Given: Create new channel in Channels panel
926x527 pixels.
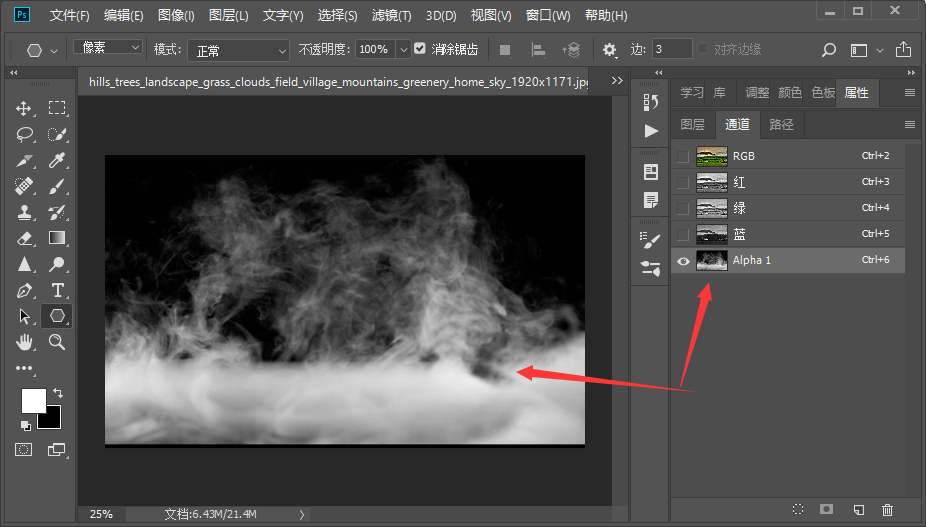Looking at the screenshot, I should [857, 510].
